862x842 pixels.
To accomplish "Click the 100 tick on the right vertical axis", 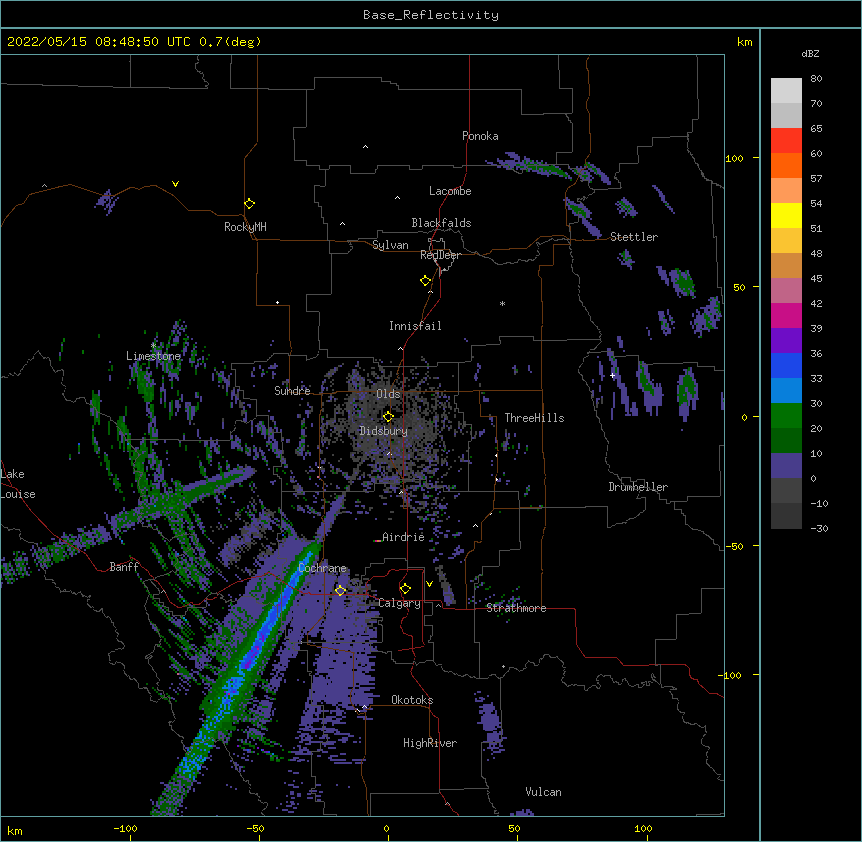I will point(734,158).
